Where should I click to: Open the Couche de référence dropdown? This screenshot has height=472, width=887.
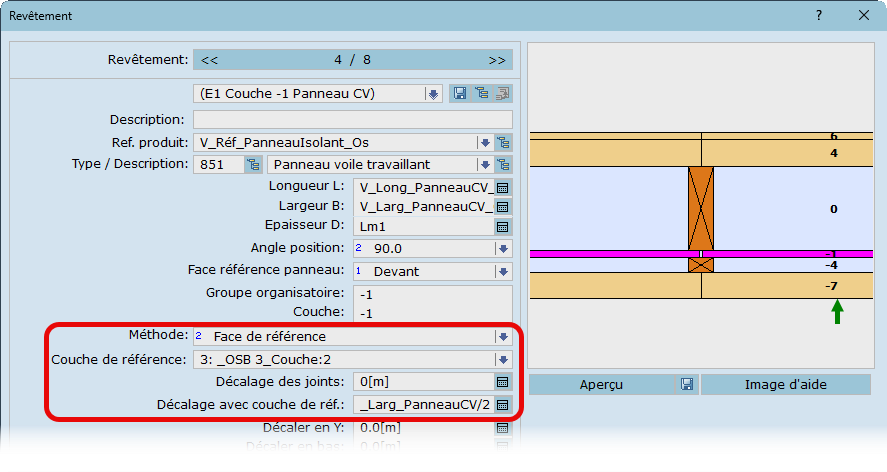503,359
